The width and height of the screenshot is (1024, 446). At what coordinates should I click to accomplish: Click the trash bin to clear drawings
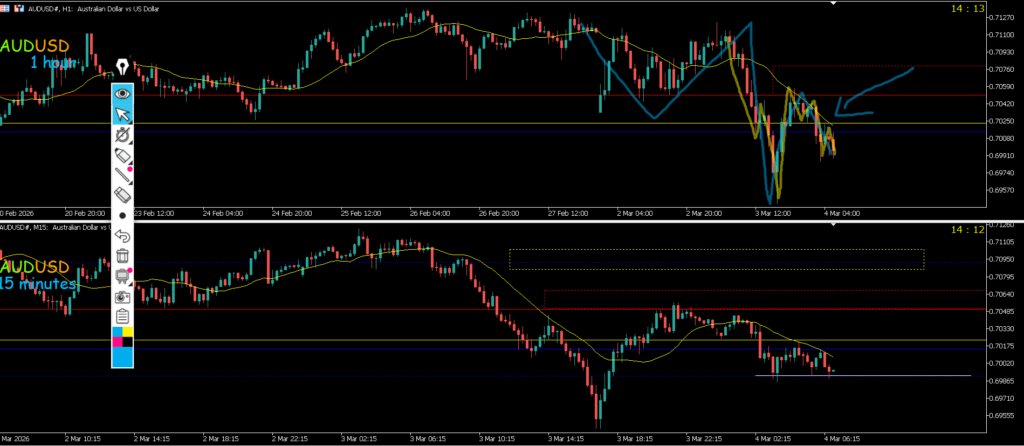(122, 256)
